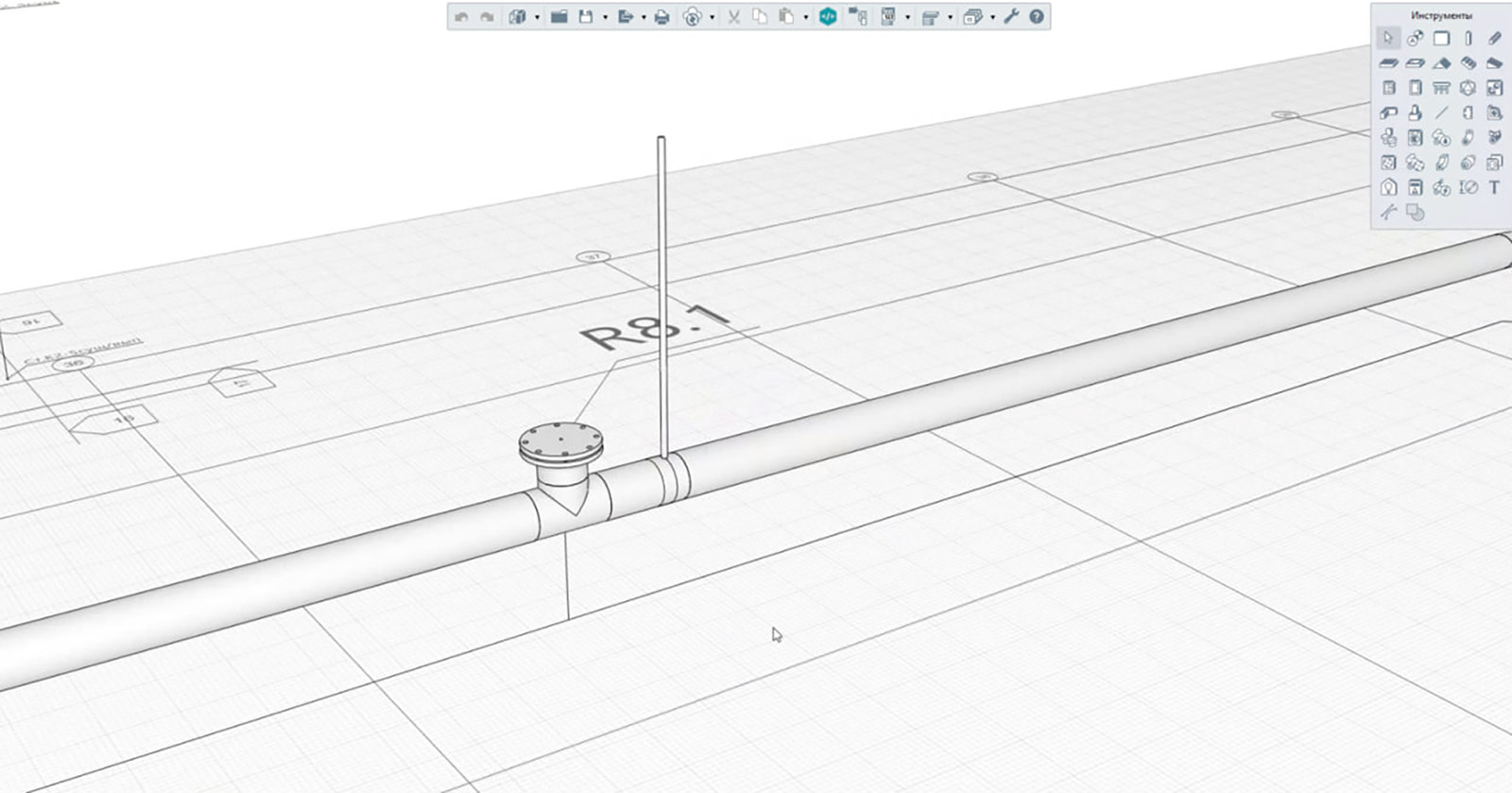This screenshot has height=793, width=1512.
Task: Click the stacked windows toolbar icon
Action: pyautogui.click(x=972, y=17)
